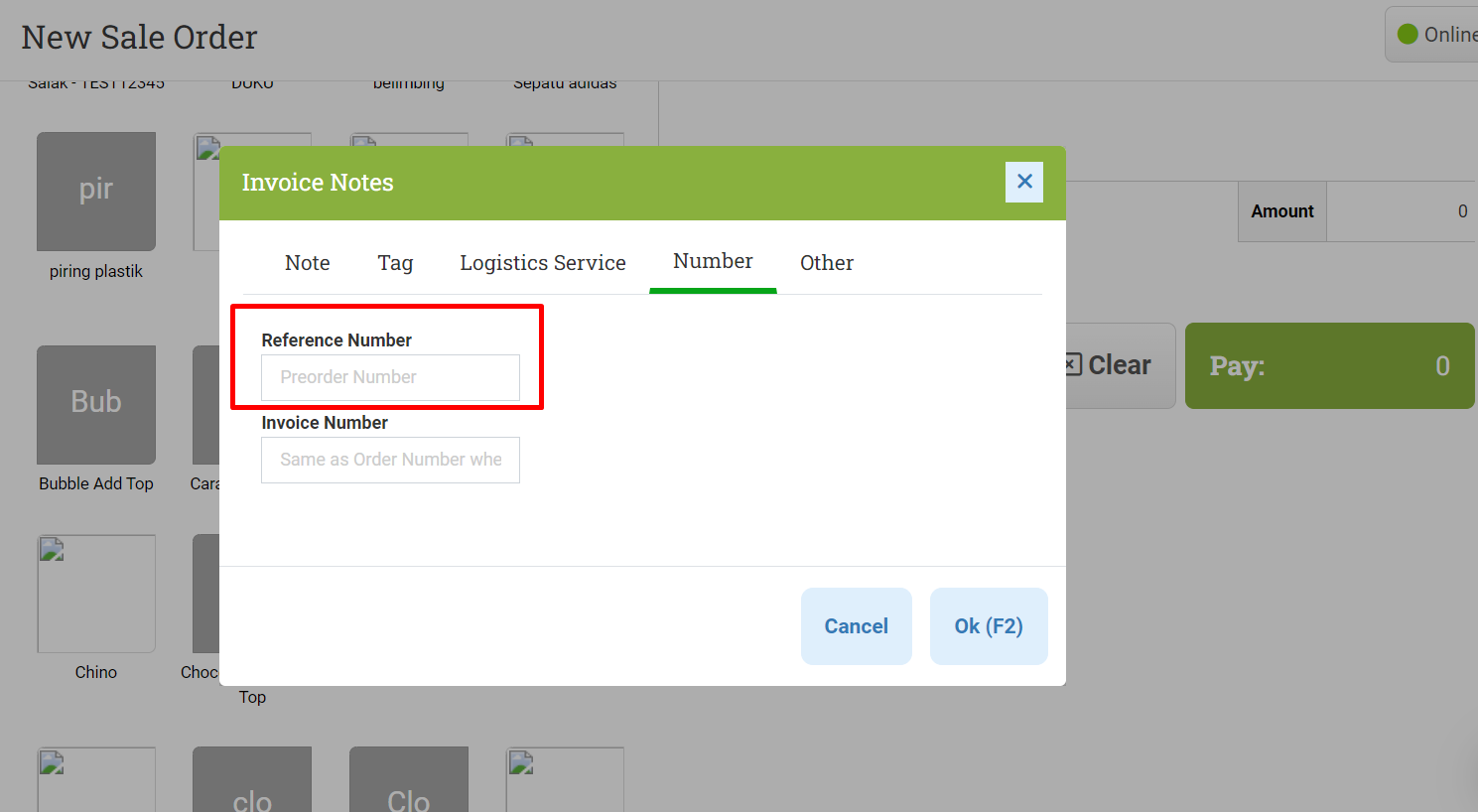
Task: Clear the current sale order
Action: (x=1120, y=365)
